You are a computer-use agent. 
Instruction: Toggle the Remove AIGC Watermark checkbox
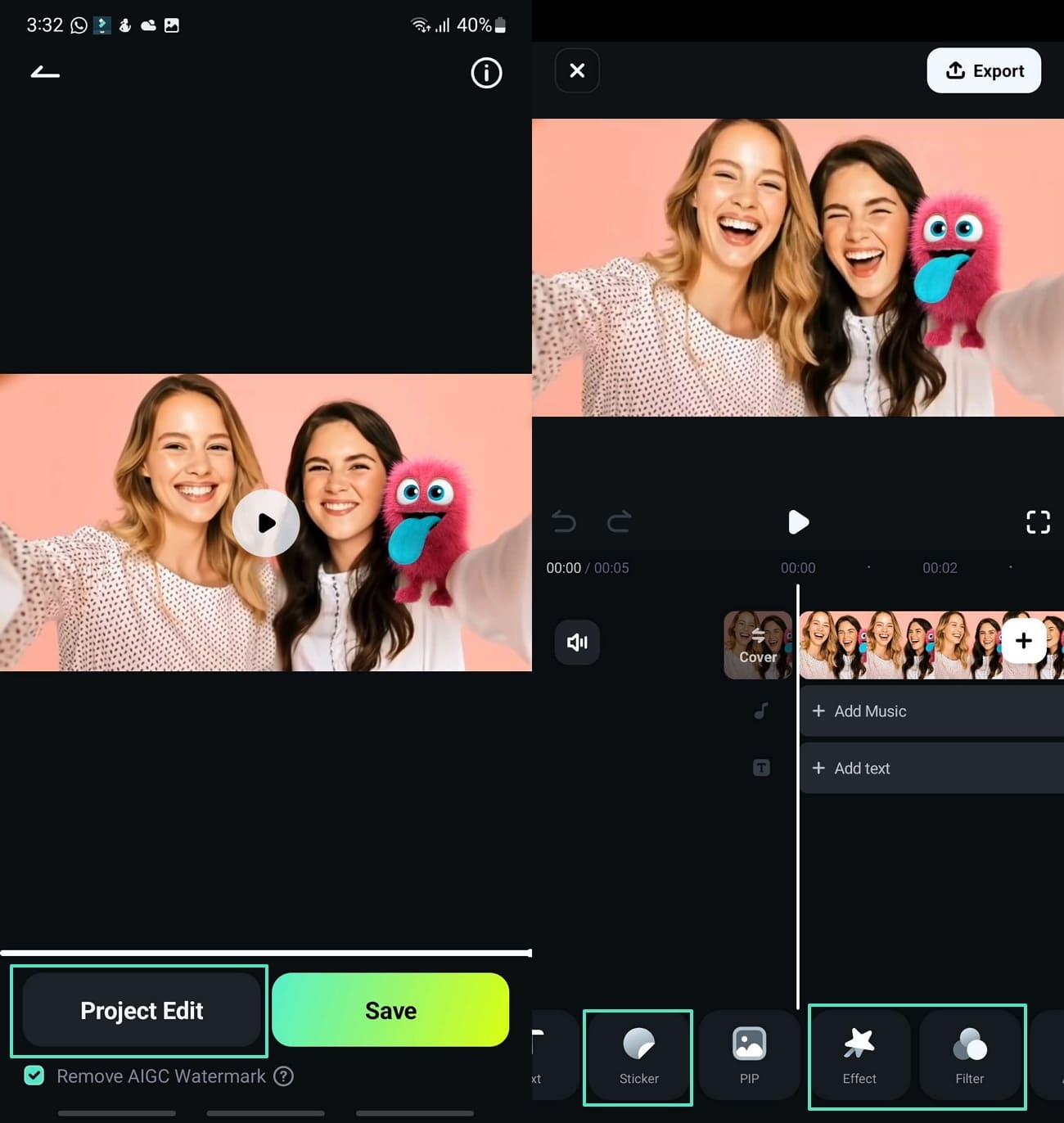pos(34,1076)
